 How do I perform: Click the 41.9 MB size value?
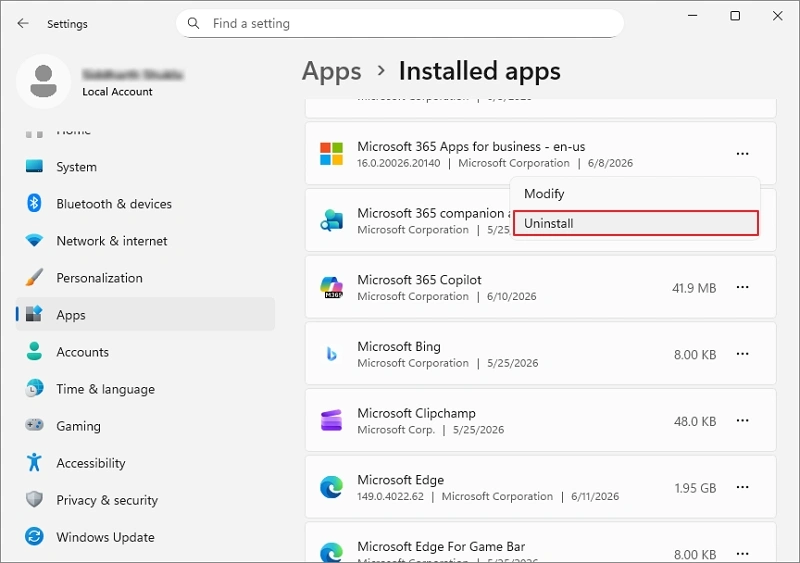694,288
